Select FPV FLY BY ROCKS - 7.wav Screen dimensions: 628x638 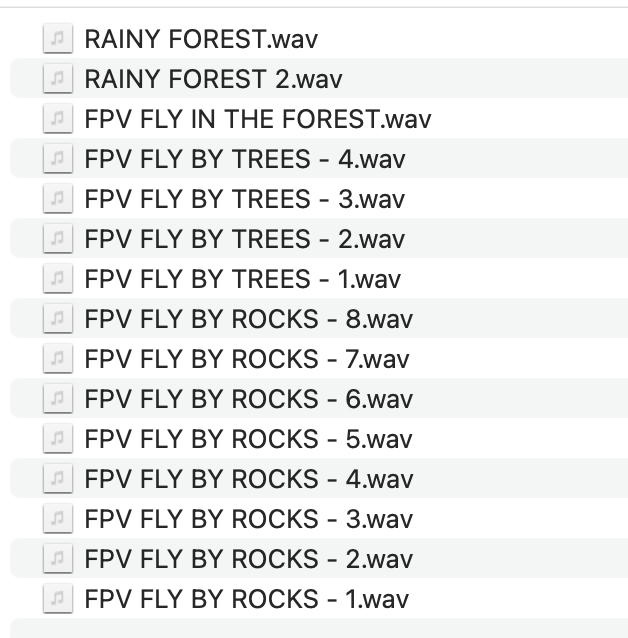coord(248,359)
